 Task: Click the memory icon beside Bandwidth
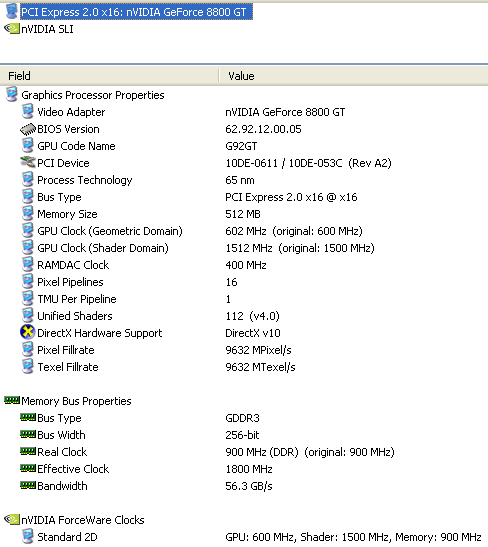pyautogui.click(x=28, y=485)
